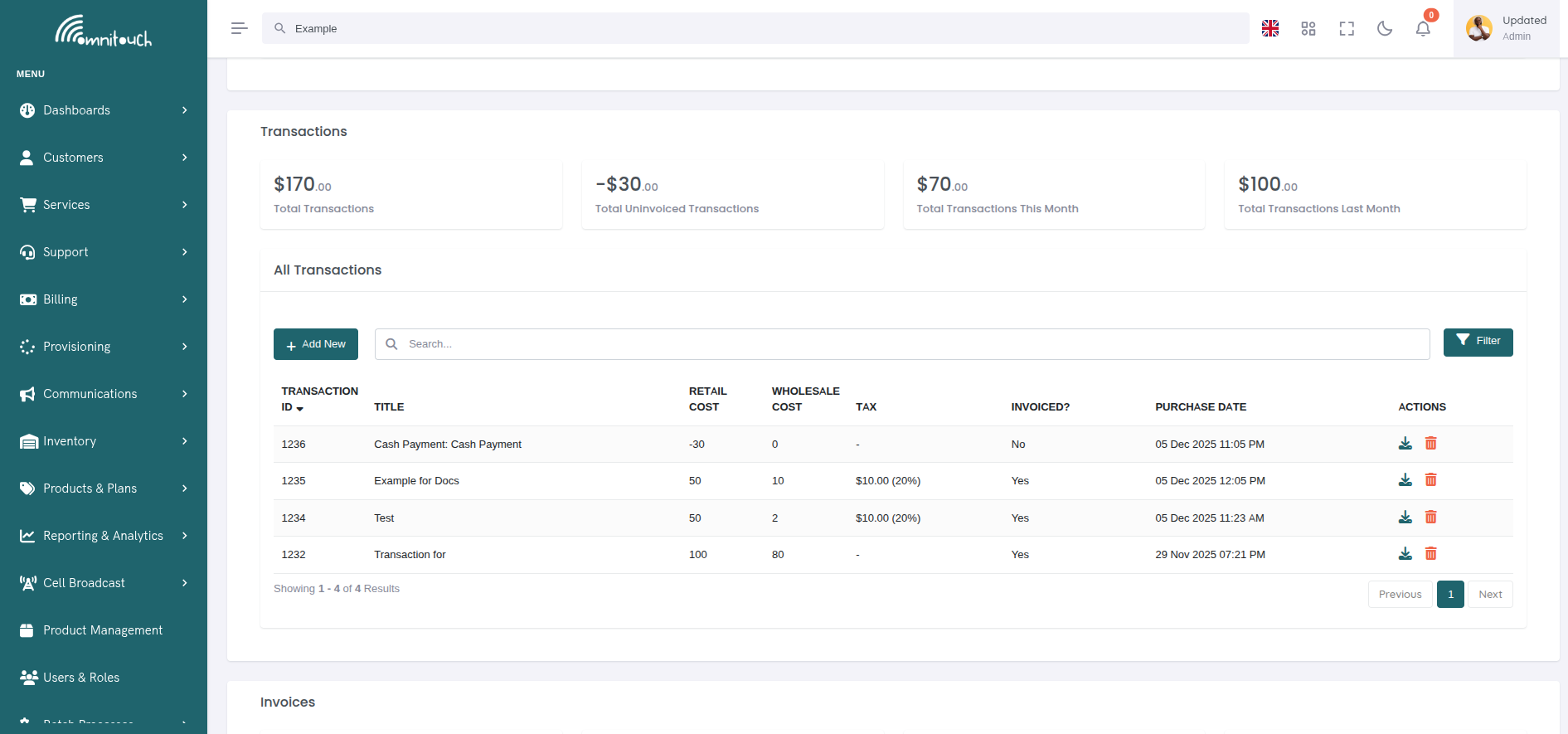
Task: Delete transaction 1234 with the trash icon
Action: pos(1430,518)
